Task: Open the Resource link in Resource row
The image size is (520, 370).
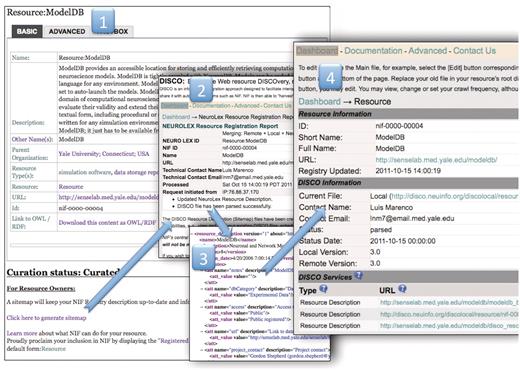Action: 71,187
